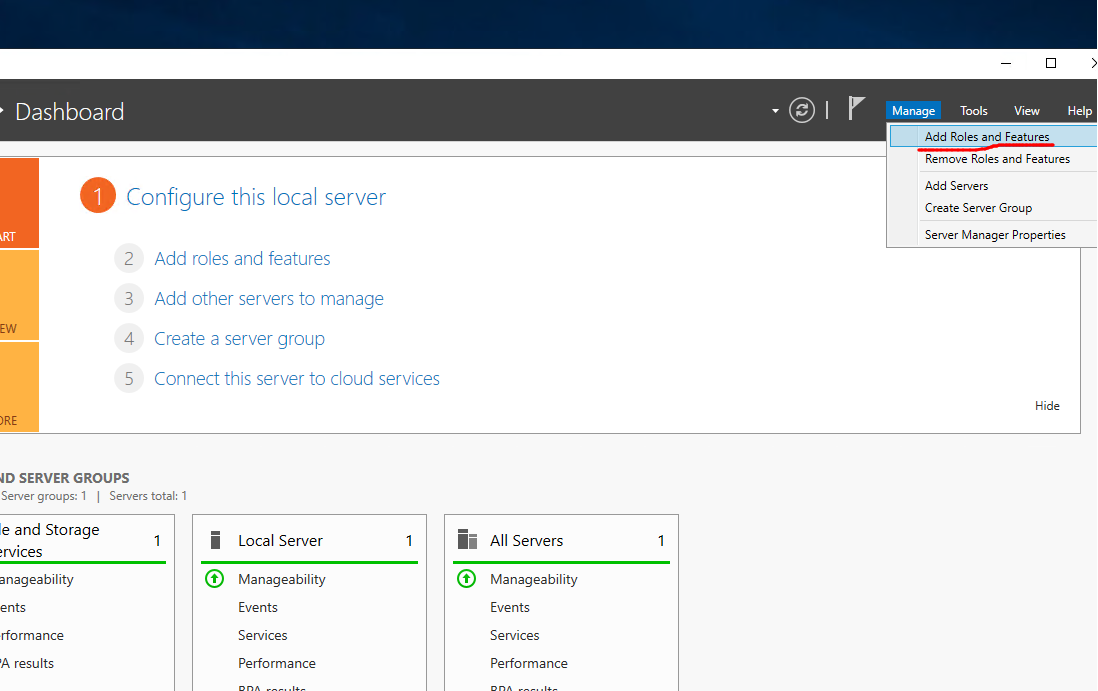Click the step 5 number circle

coord(129,379)
